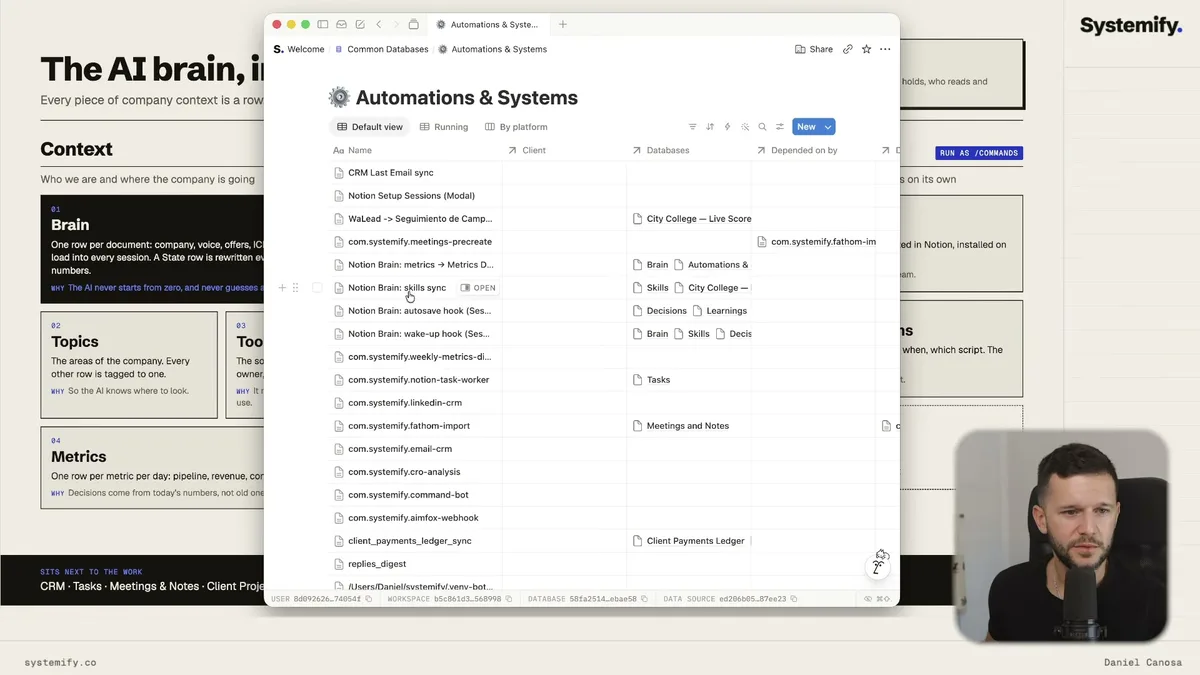Copy the WORKSPACE id in status bar
Viewport: 1200px width, 675px height.
pos(509,599)
